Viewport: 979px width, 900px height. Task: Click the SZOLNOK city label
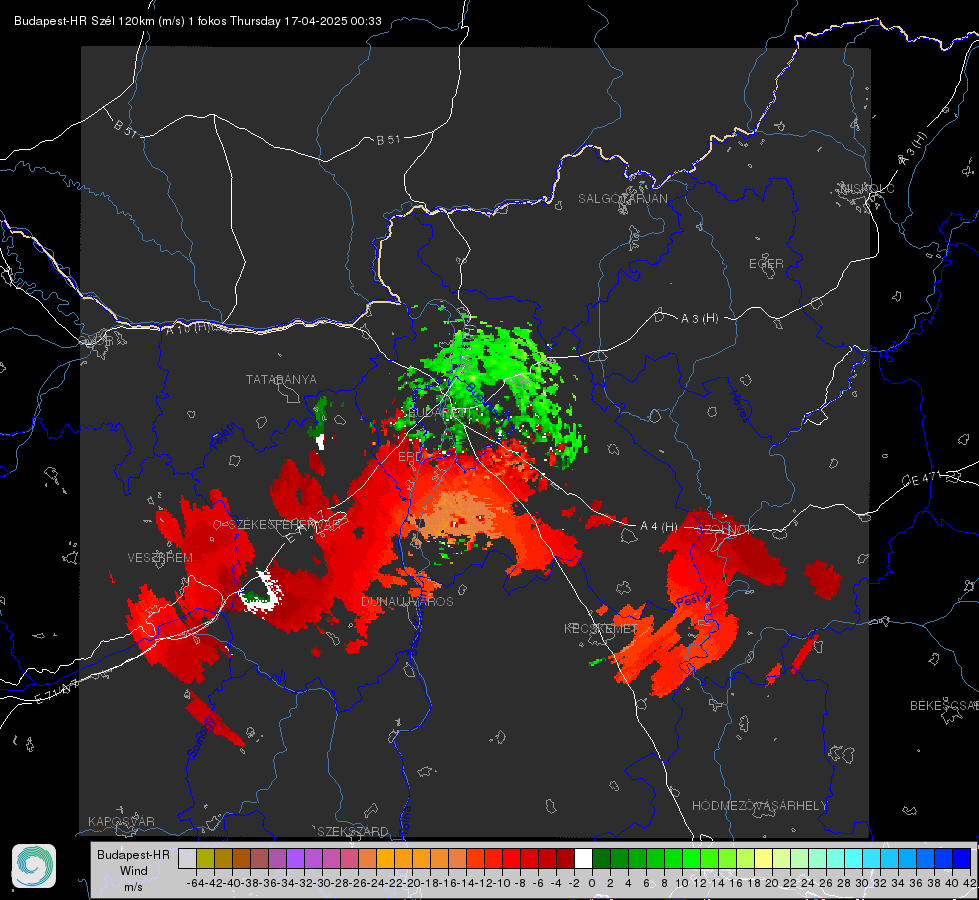[726, 530]
